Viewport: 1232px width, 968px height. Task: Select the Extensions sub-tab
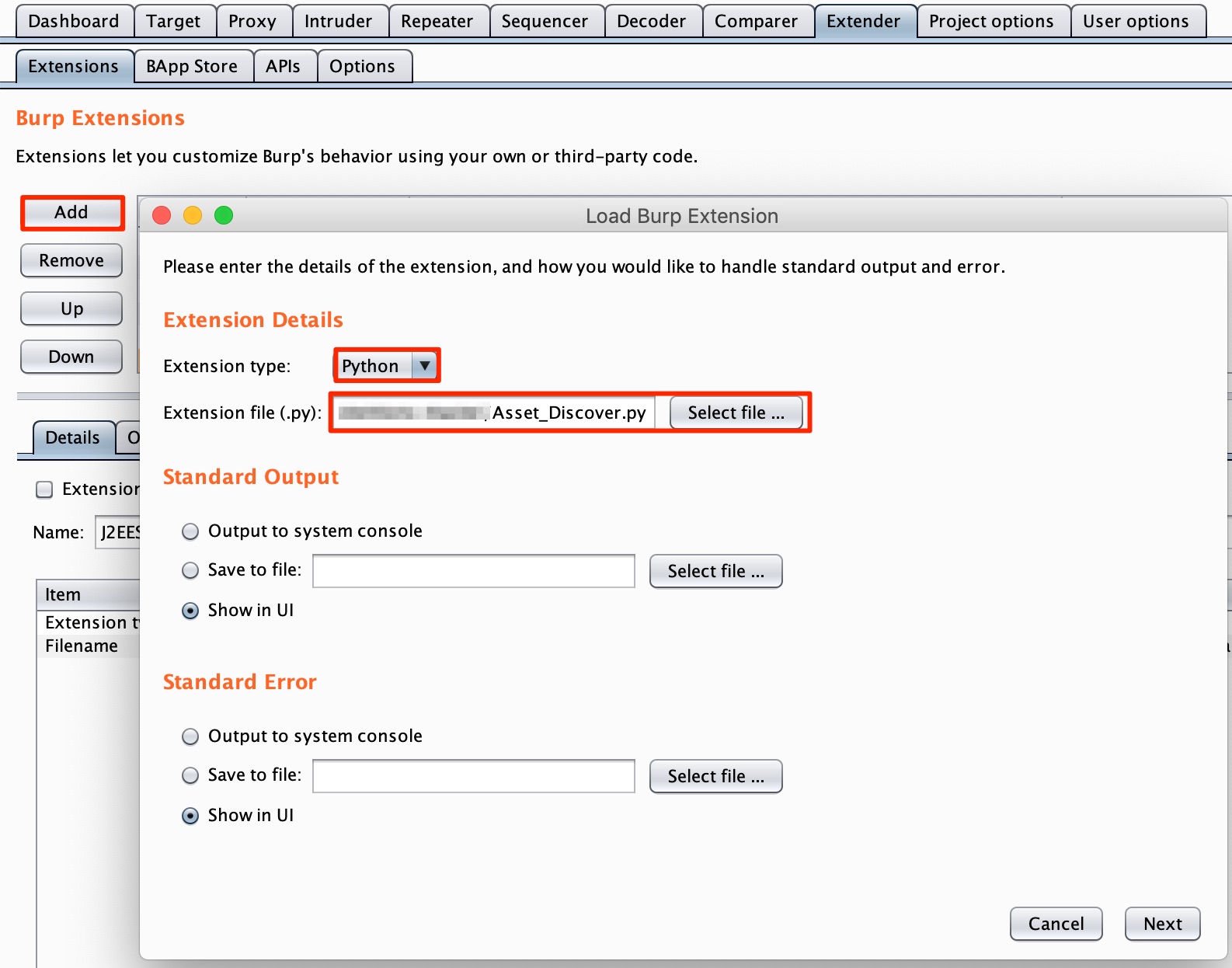click(74, 66)
